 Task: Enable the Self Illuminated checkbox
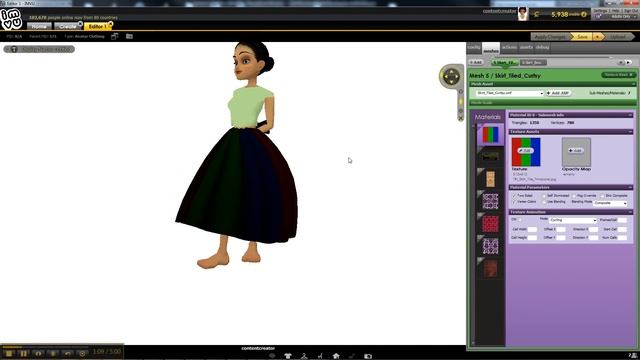[x=544, y=196]
